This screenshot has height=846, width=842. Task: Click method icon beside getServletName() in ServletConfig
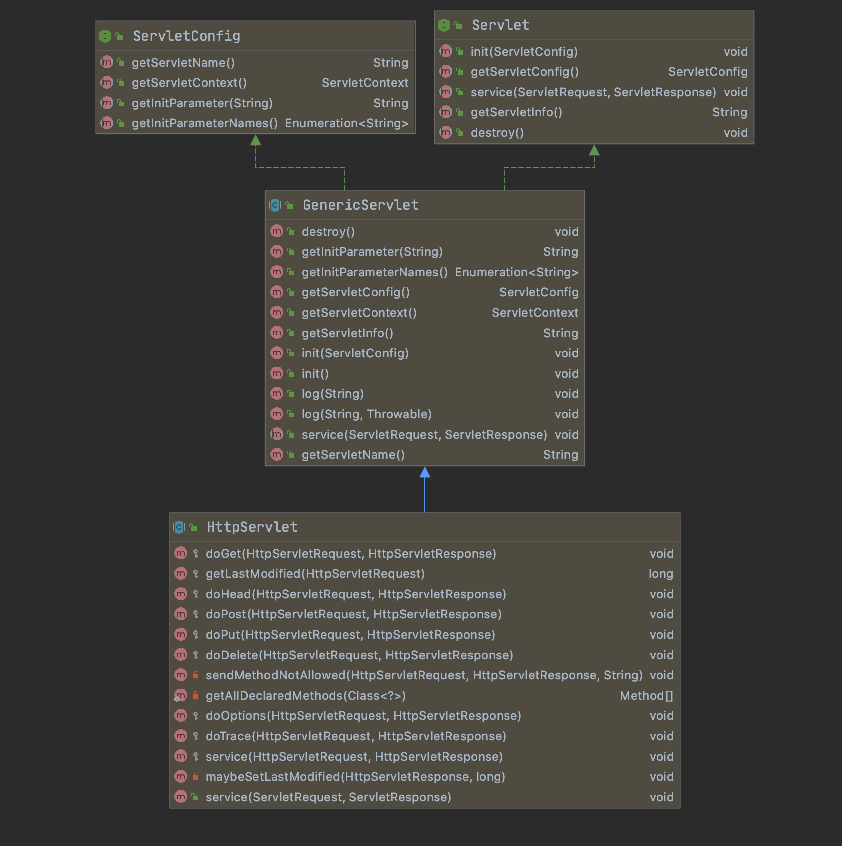pos(107,62)
